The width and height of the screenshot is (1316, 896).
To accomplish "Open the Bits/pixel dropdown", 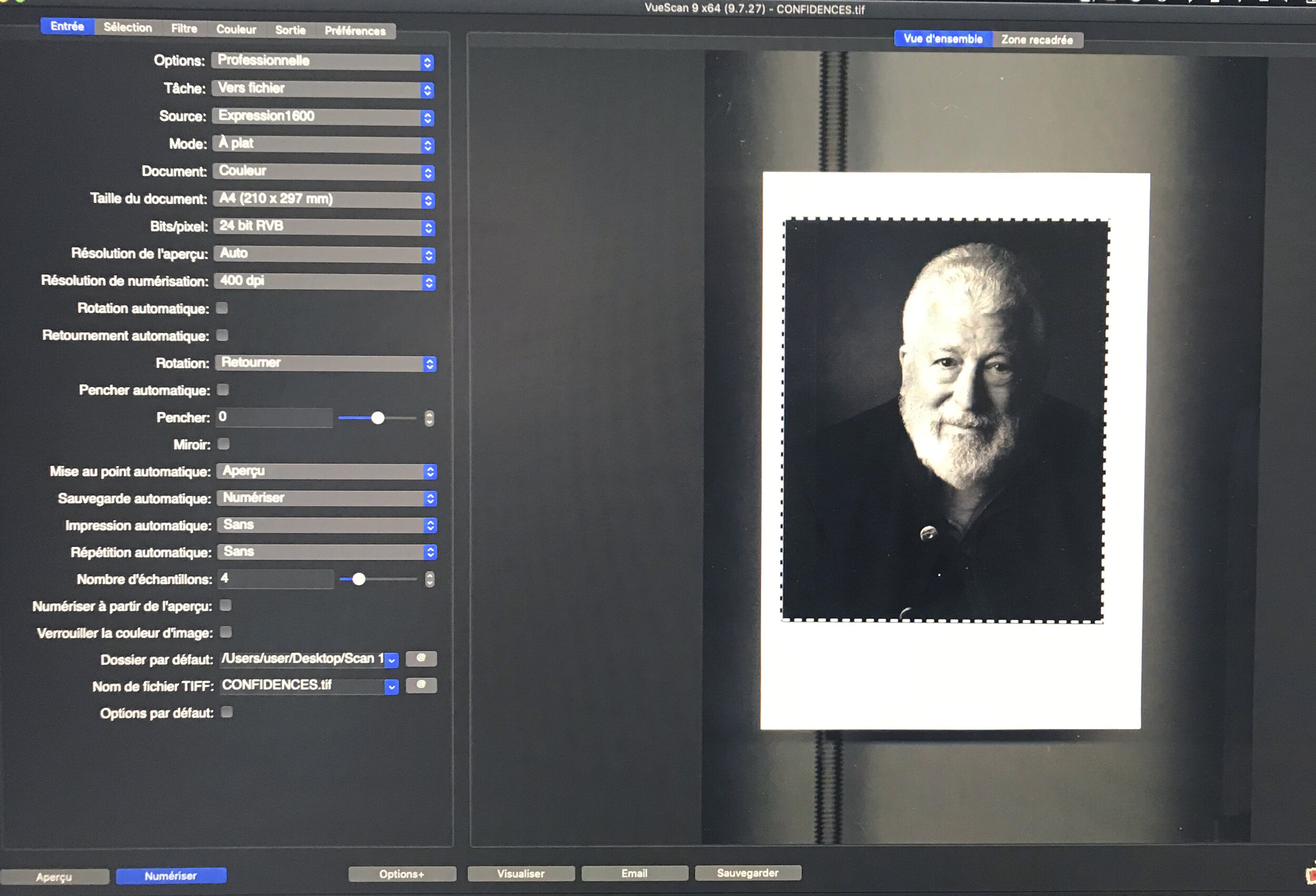I will 324,226.
